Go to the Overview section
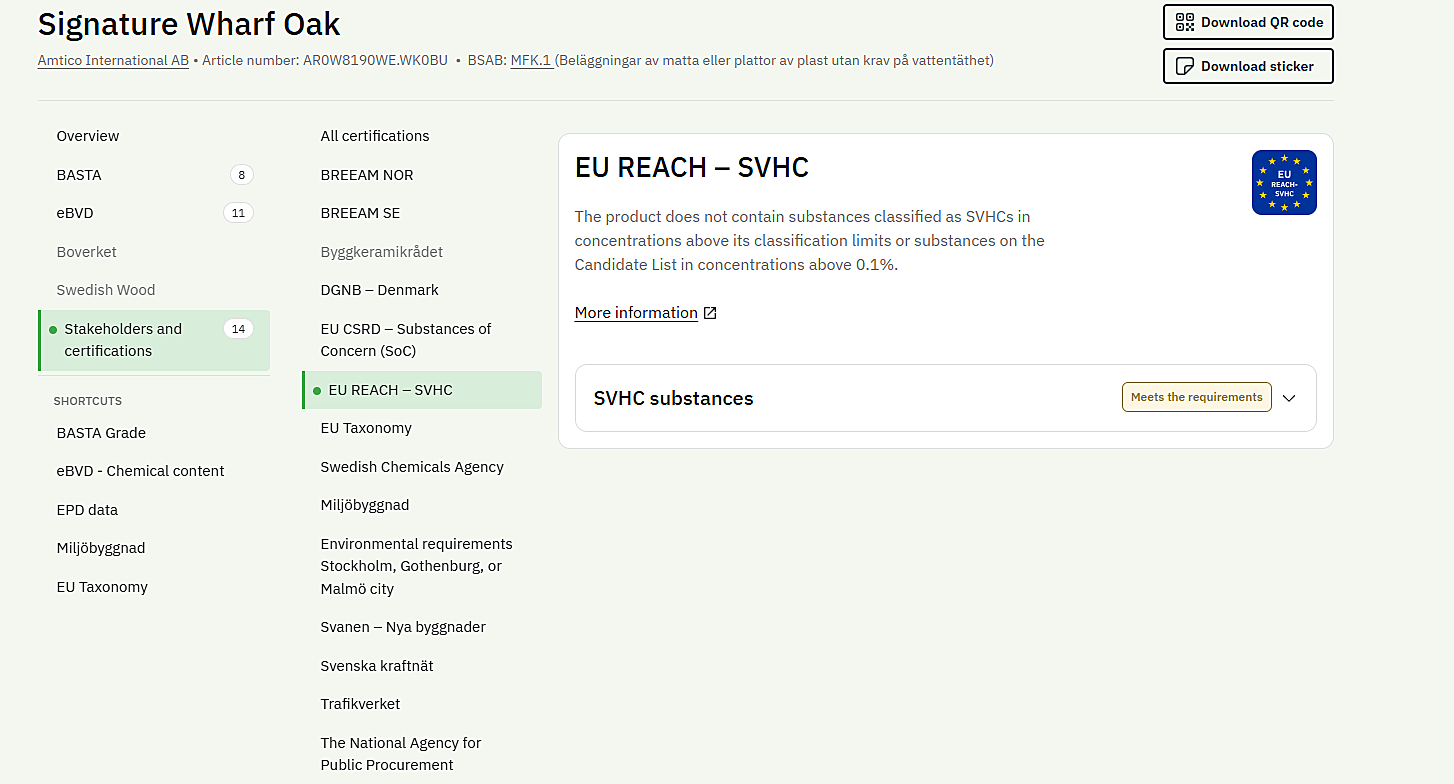1454x784 pixels. pos(88,136)
